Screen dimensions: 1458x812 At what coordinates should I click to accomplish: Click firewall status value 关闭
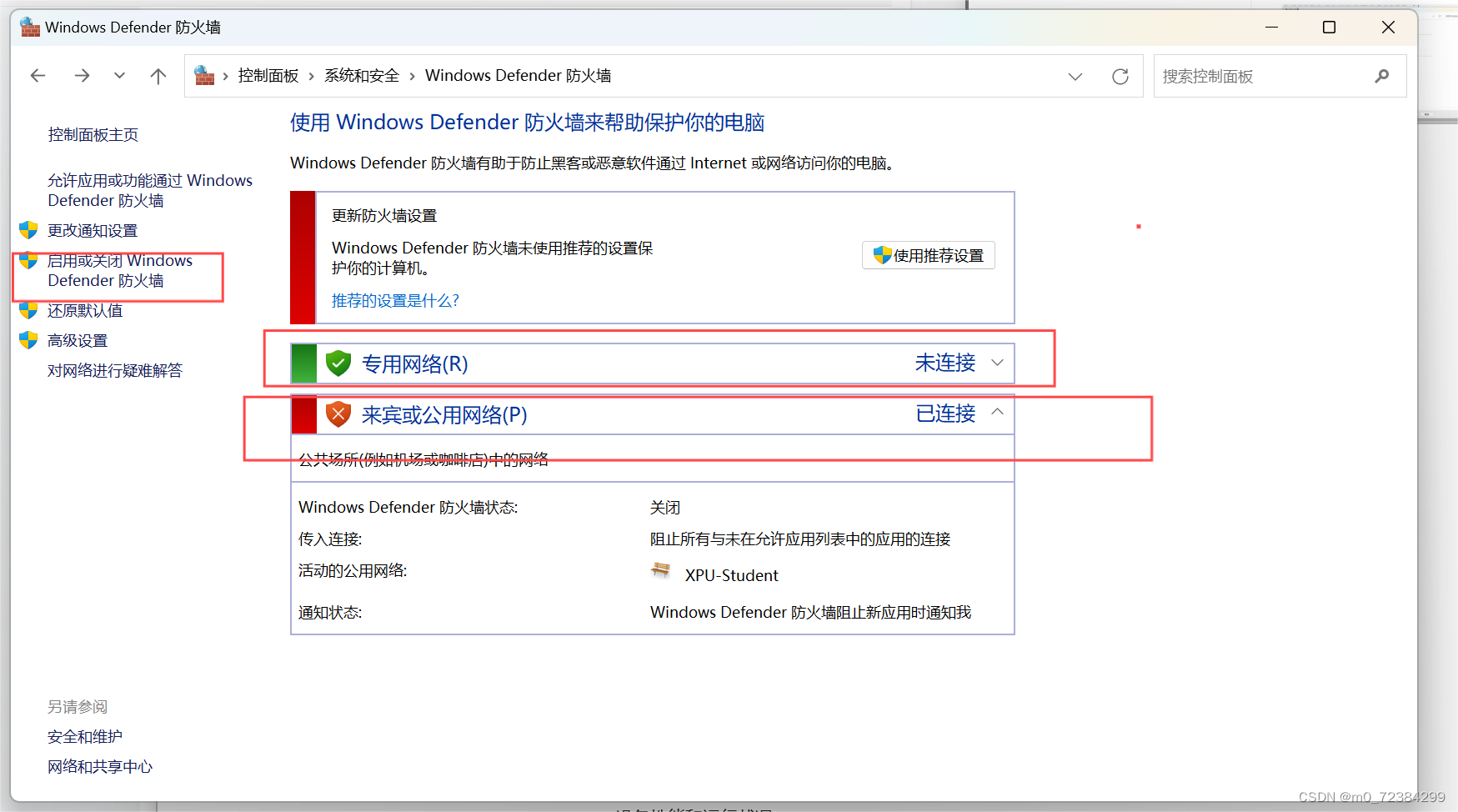(665, 508)
